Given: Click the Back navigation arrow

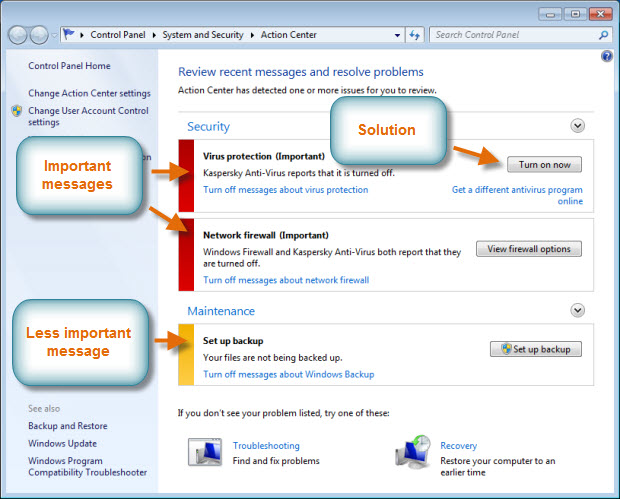Looking at the screenshot, I should [18, 35].
